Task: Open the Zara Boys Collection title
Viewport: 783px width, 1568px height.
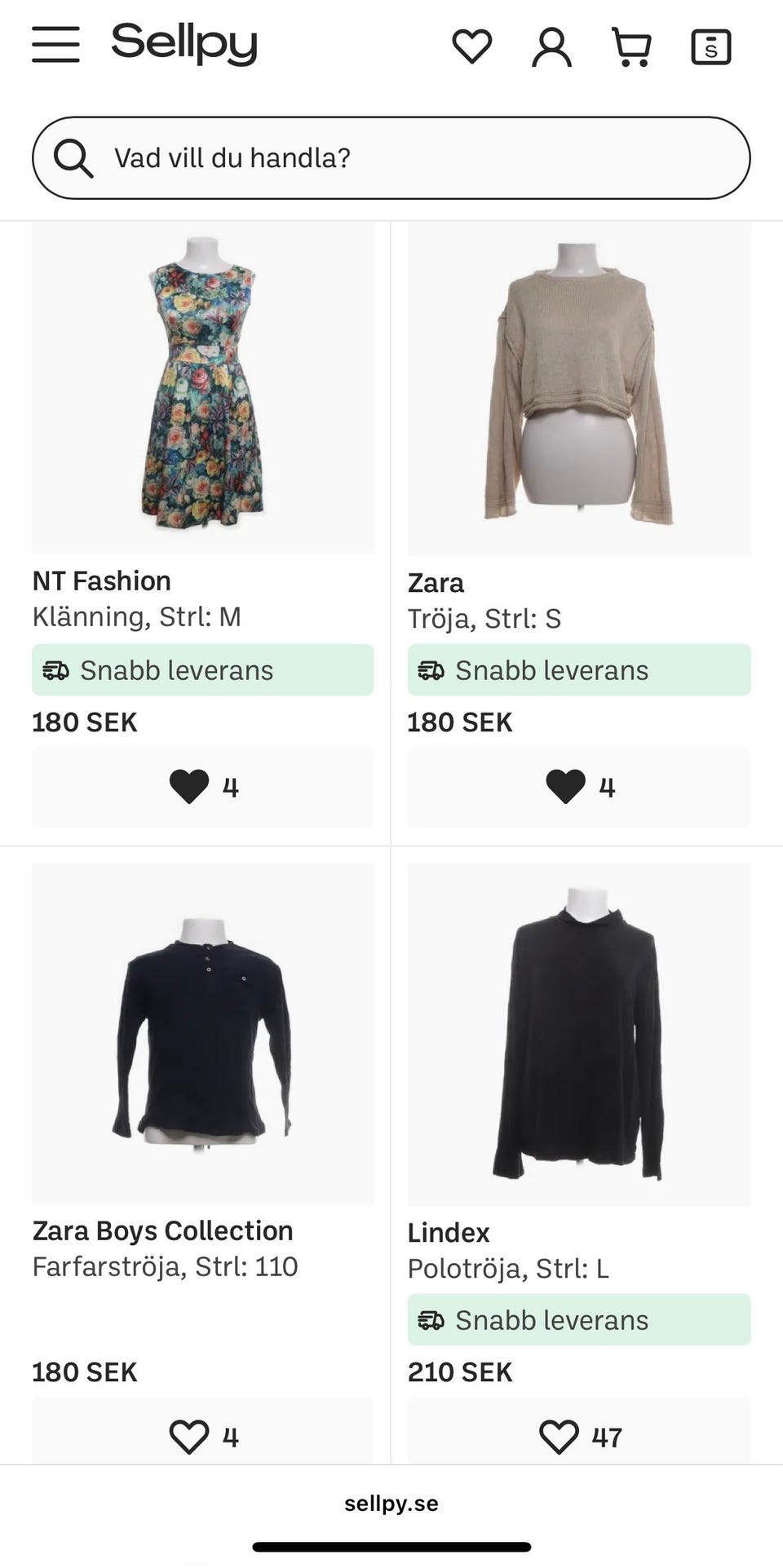Action: [163, 1230]
